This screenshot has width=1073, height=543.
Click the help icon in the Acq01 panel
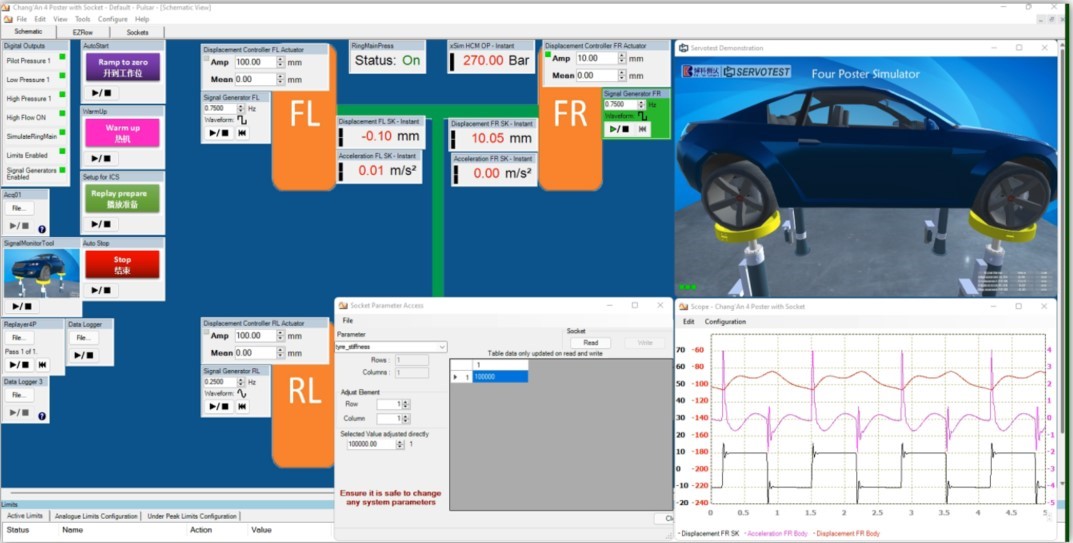tap(42, 229)
